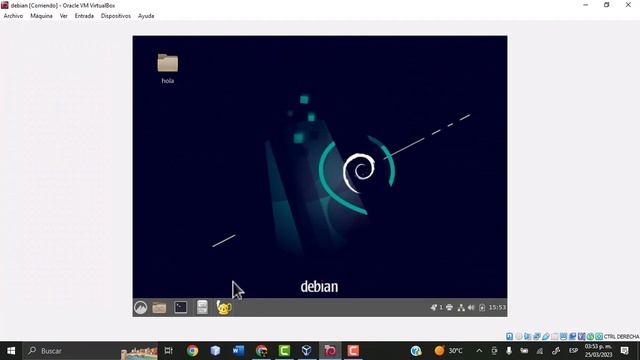Switch the ESP input language
Viewport: 640px width, 360px height.
pos(573,351)
